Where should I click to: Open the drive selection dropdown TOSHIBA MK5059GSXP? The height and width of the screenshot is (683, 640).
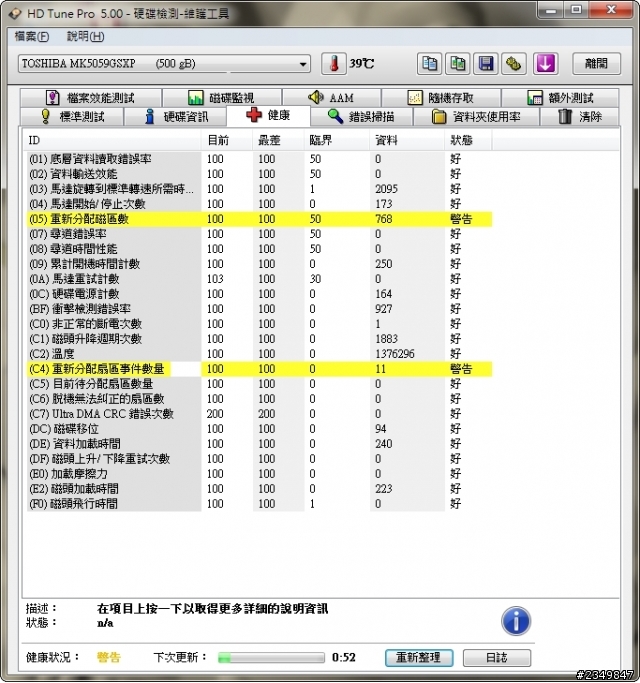click(x=164, y=64)
